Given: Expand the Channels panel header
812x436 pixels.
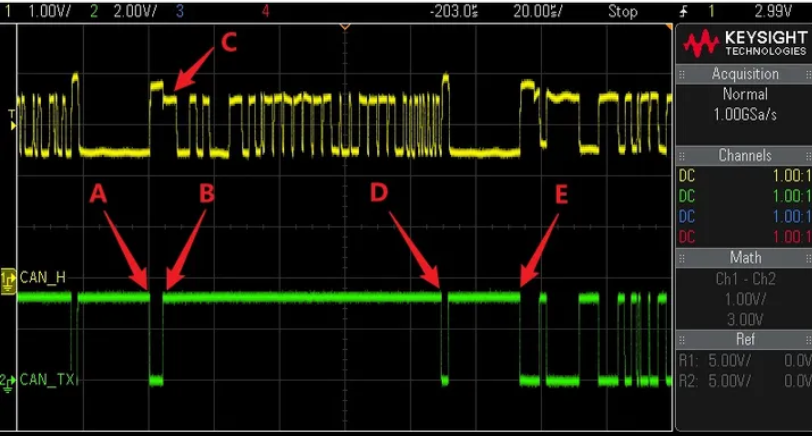Looking at the screenshot, I should (744, 156).
